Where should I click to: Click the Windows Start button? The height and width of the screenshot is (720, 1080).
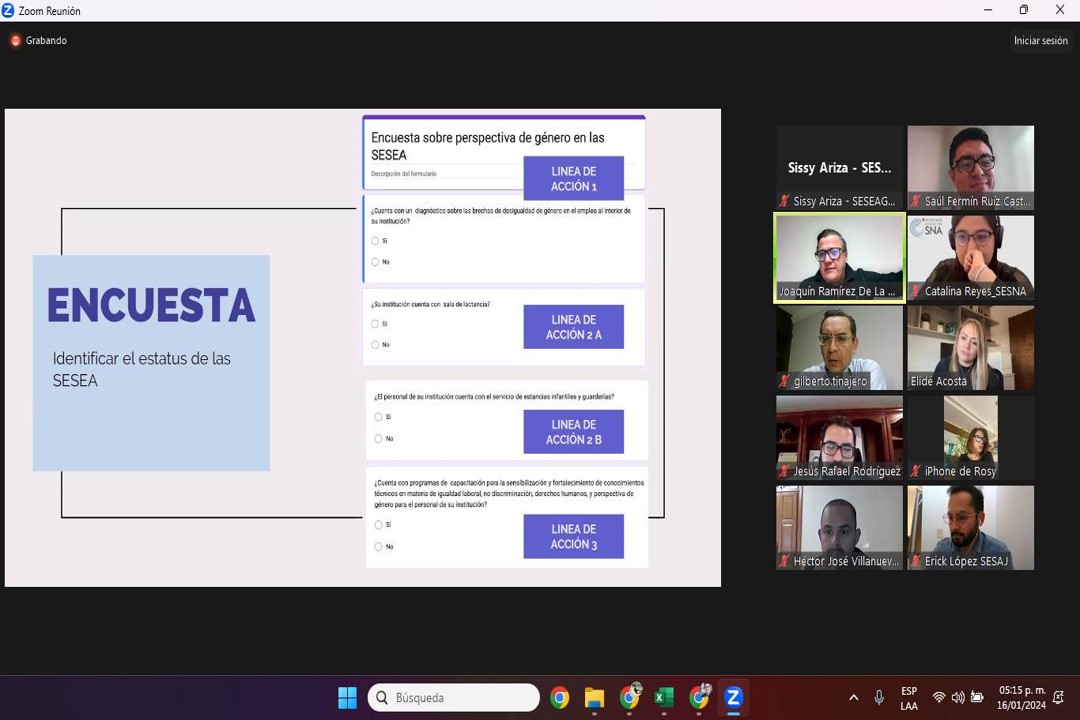347,698
